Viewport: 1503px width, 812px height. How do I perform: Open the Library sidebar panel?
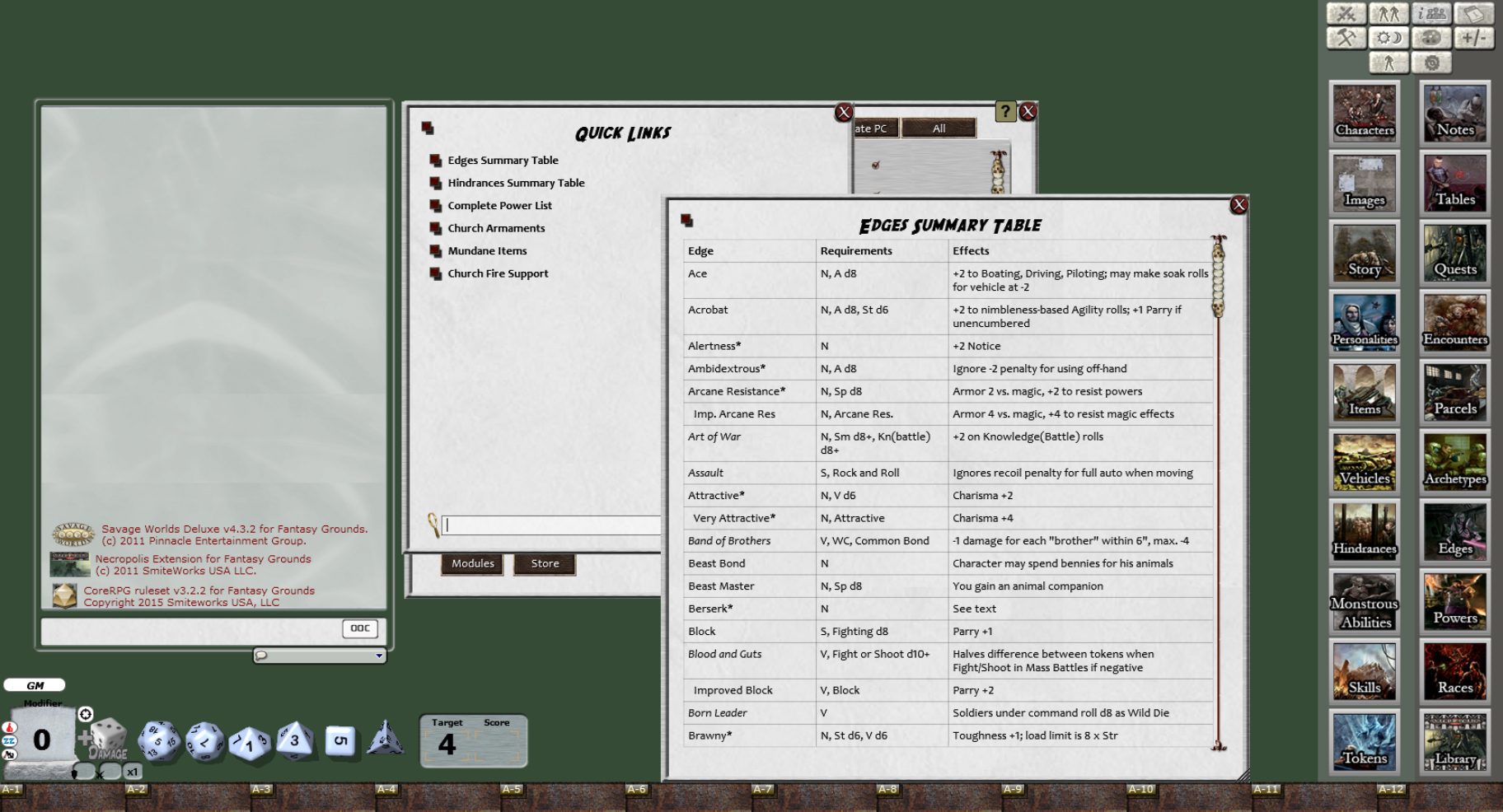tap(1454, 741)
